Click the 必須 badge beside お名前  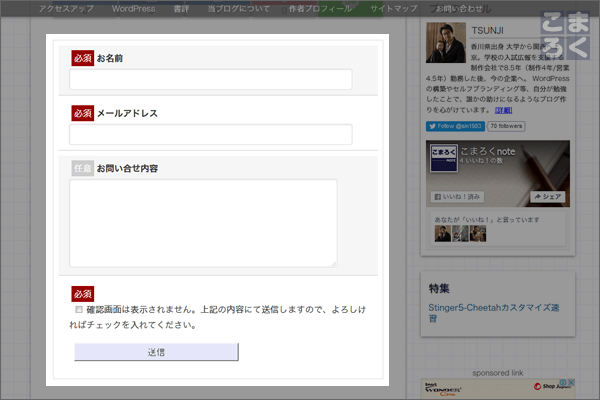point(83,58)
